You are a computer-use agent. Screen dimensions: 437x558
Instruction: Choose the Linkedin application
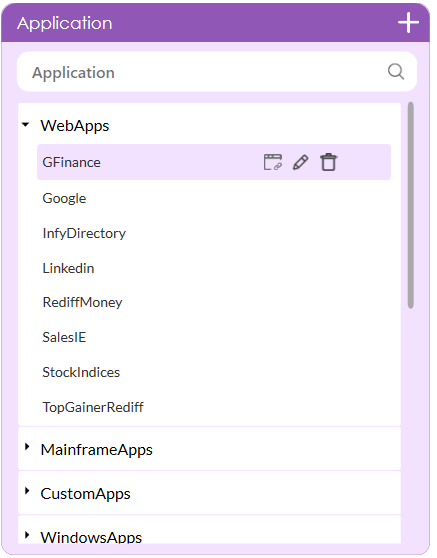click(x=68, y=268)
